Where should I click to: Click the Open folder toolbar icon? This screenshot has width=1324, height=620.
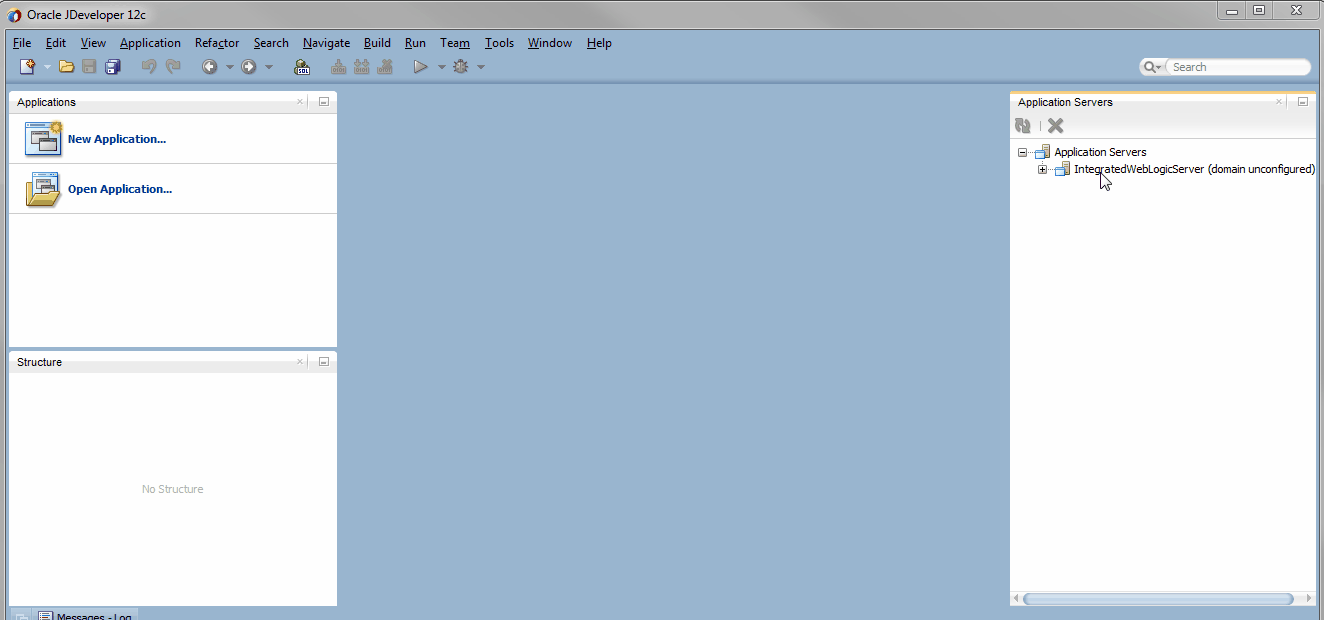66,67
